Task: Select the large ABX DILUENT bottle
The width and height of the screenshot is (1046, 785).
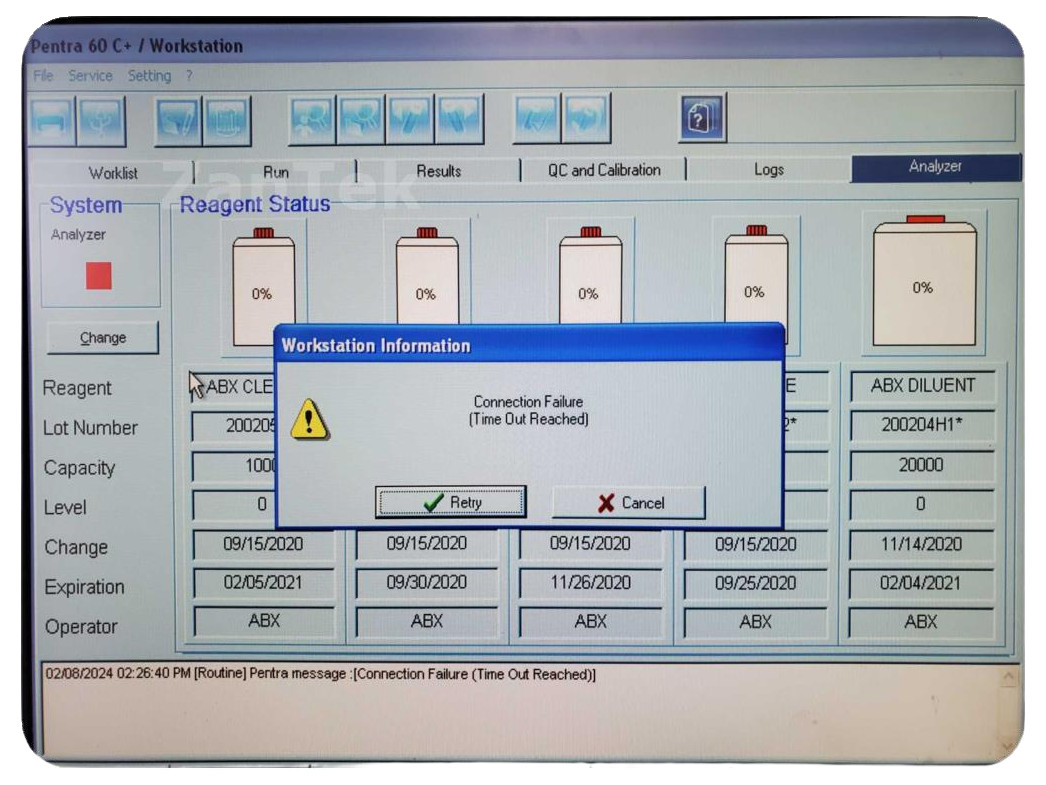Action: tap(924, 280)
